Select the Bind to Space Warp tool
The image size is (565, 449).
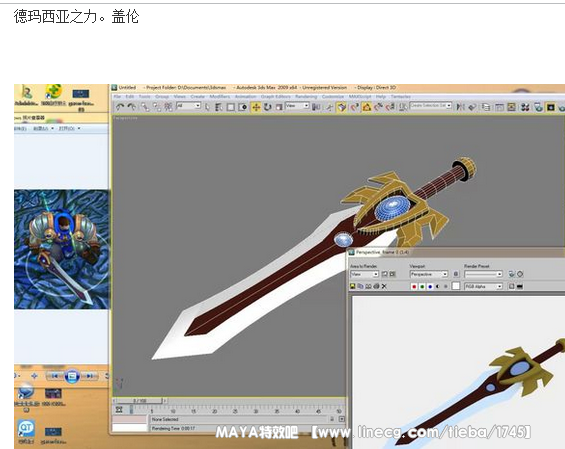point(168,107)
